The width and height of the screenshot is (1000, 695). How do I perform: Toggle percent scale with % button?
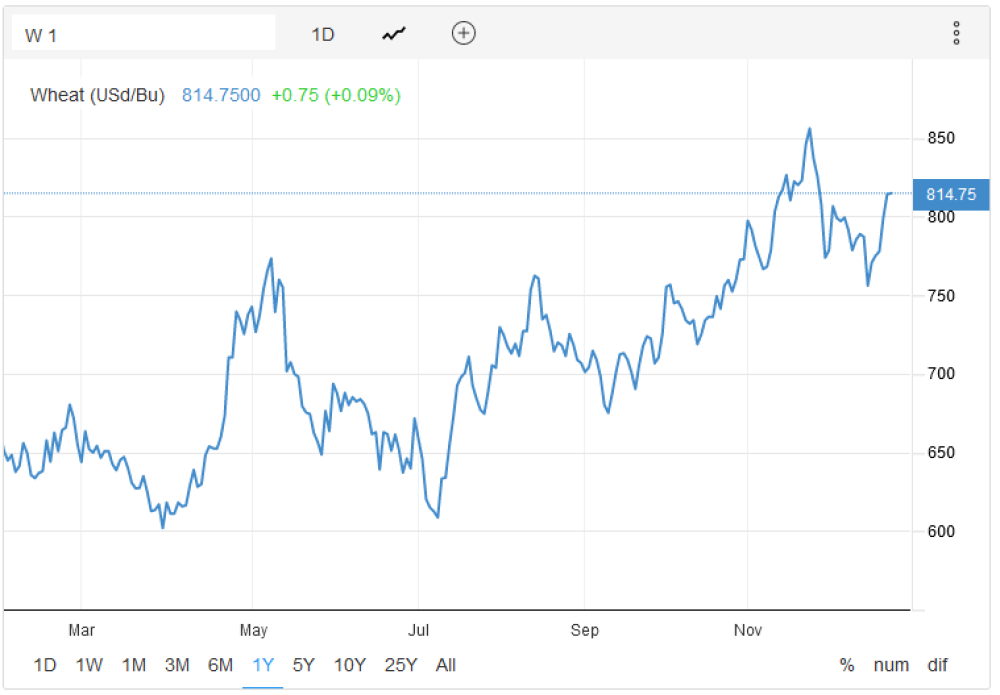coord(847,665)
